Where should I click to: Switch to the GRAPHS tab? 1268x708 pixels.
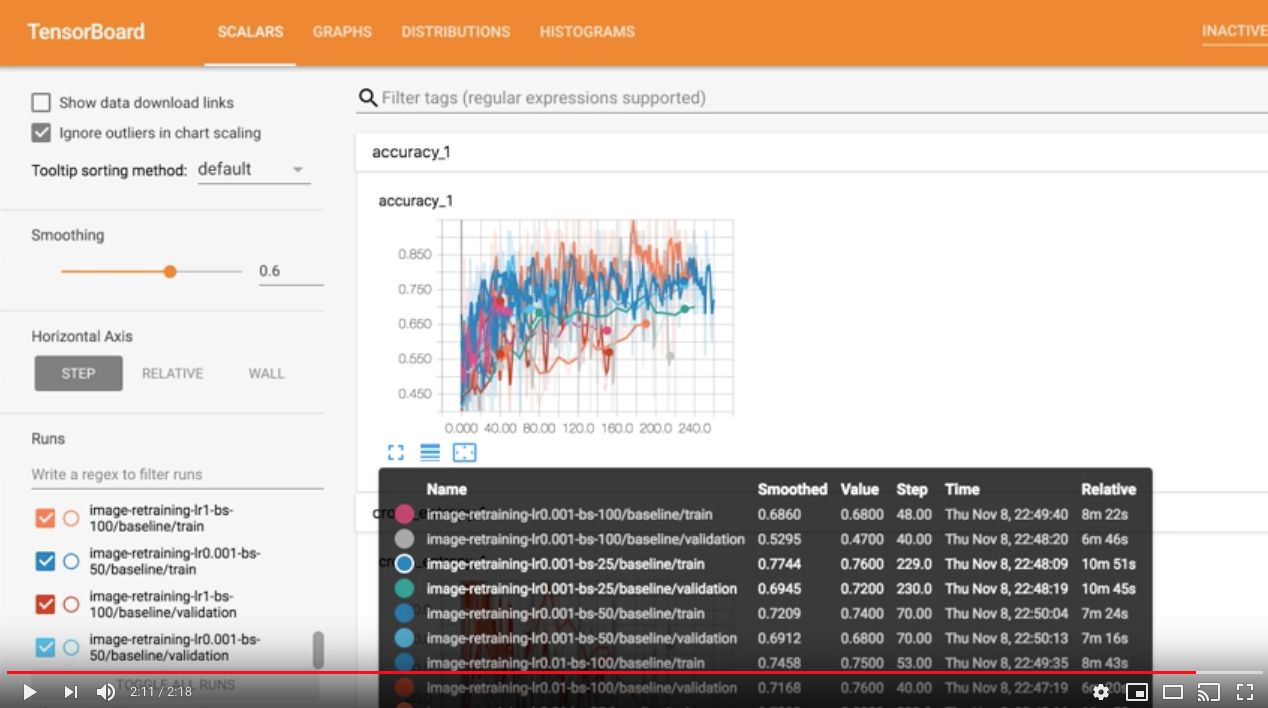coord(342,32)
